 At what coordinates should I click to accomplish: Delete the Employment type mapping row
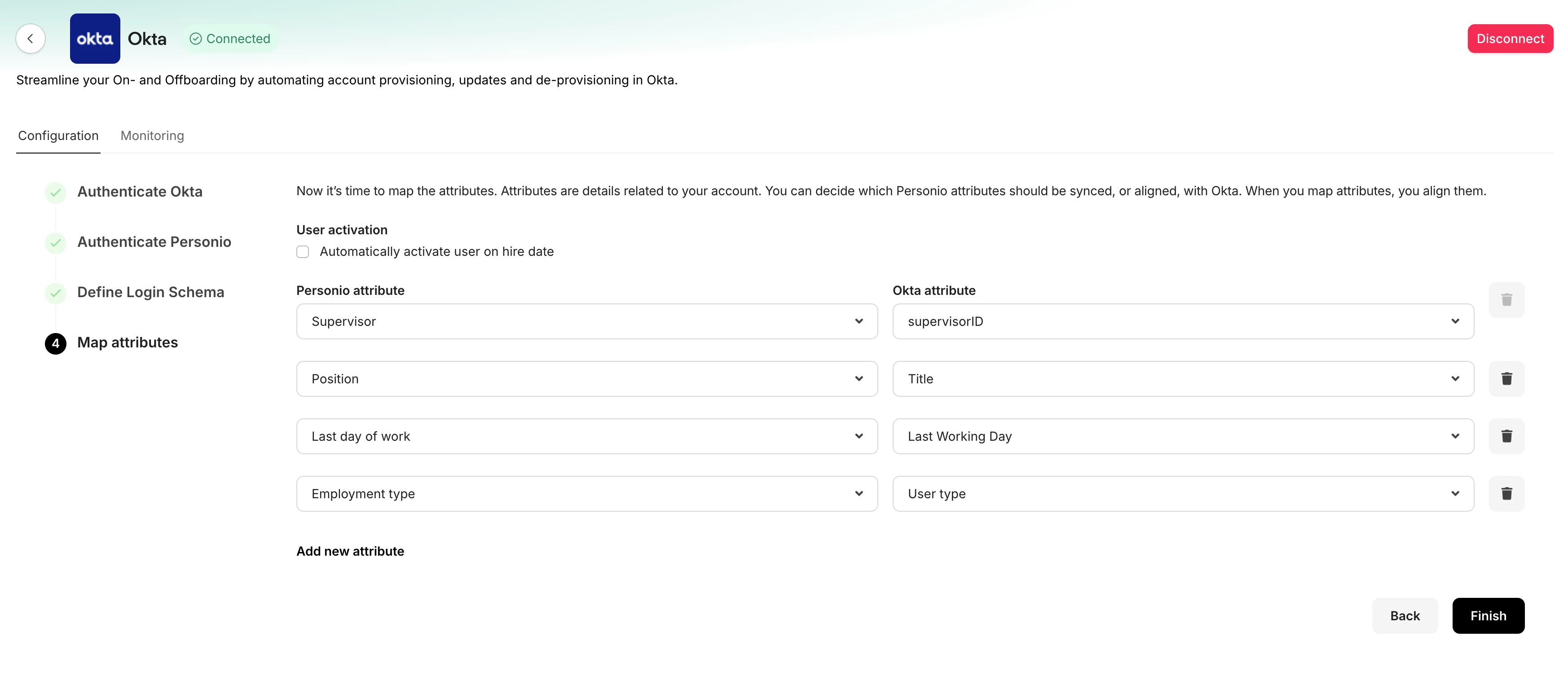click(x=1506, y=493)
